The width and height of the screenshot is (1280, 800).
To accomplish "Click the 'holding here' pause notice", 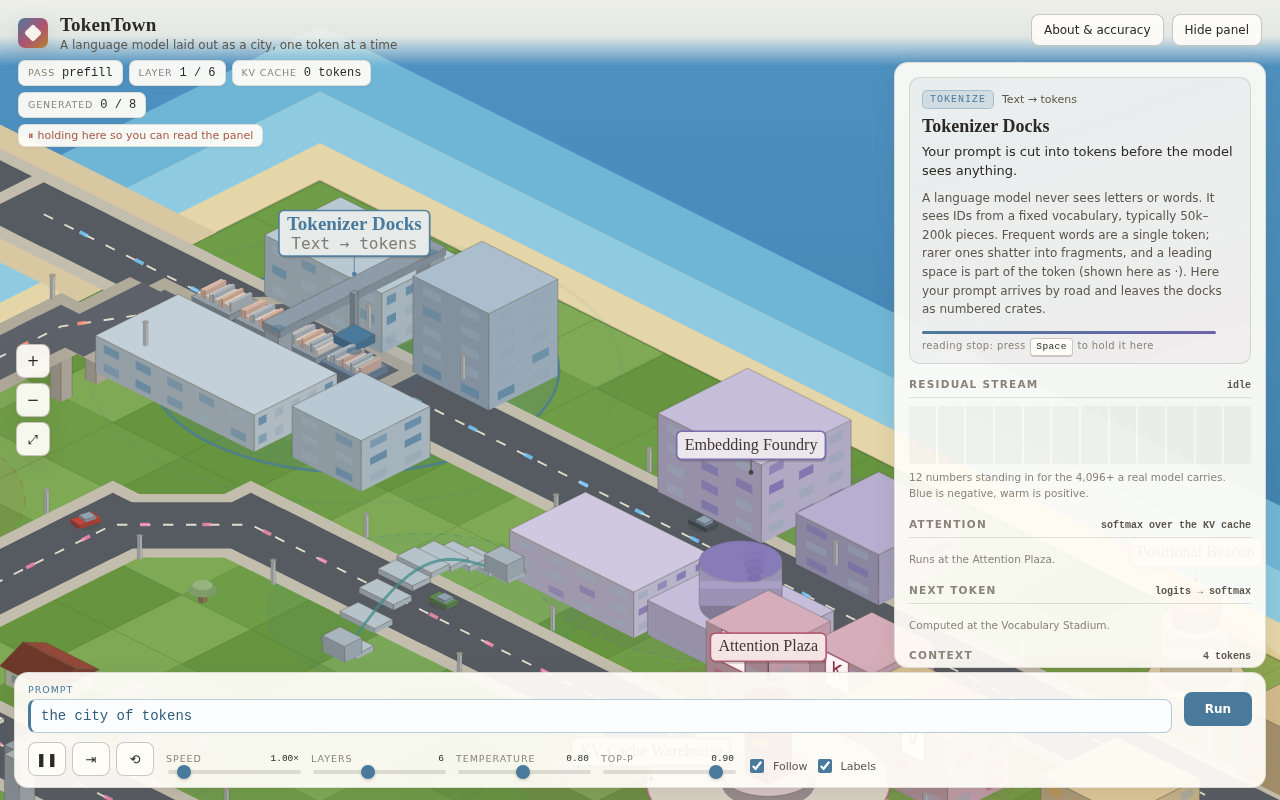I will pos(140,136).
